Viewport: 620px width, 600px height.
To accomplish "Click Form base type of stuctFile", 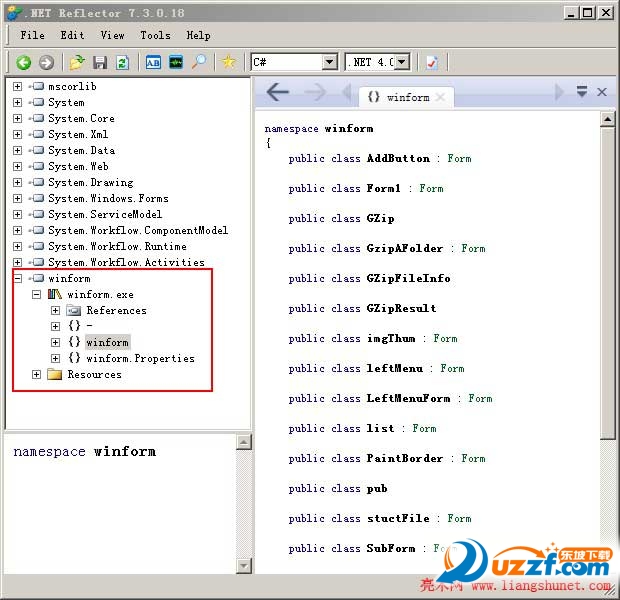I will coord(459,518).
